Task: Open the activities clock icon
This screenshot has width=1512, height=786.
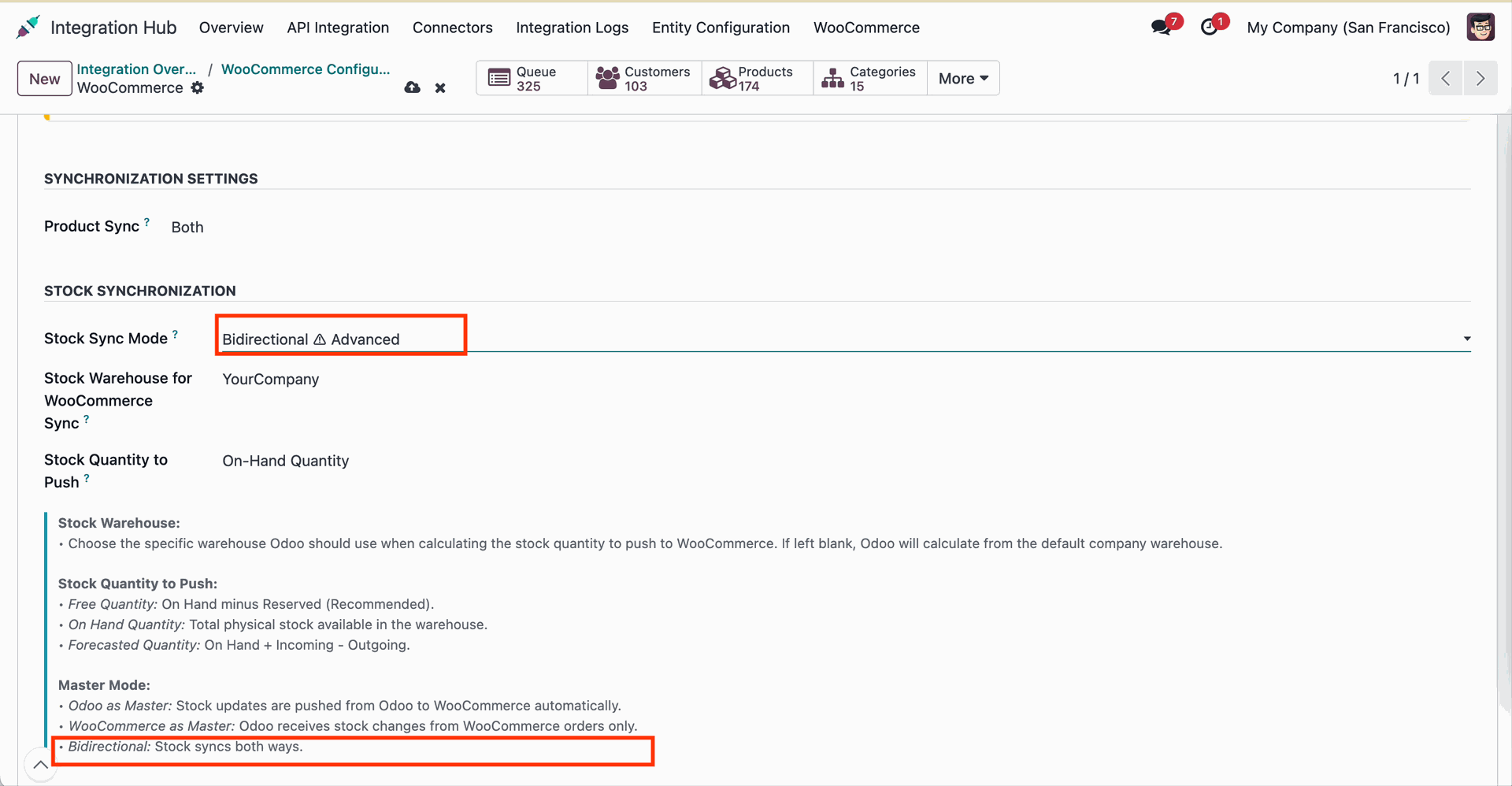Action: [1210, 28]
